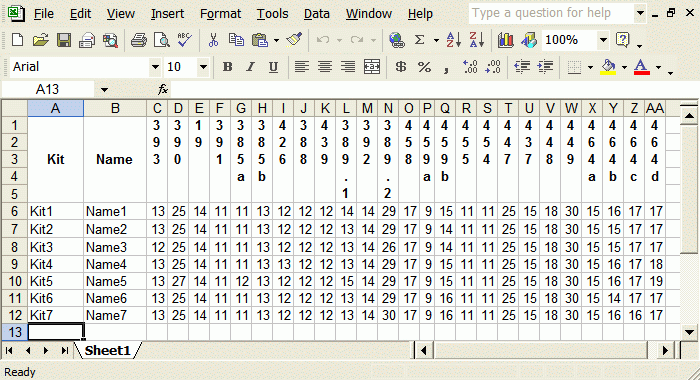Toggle Bold formatting
The image size is (700, 380).
(228, 67)
